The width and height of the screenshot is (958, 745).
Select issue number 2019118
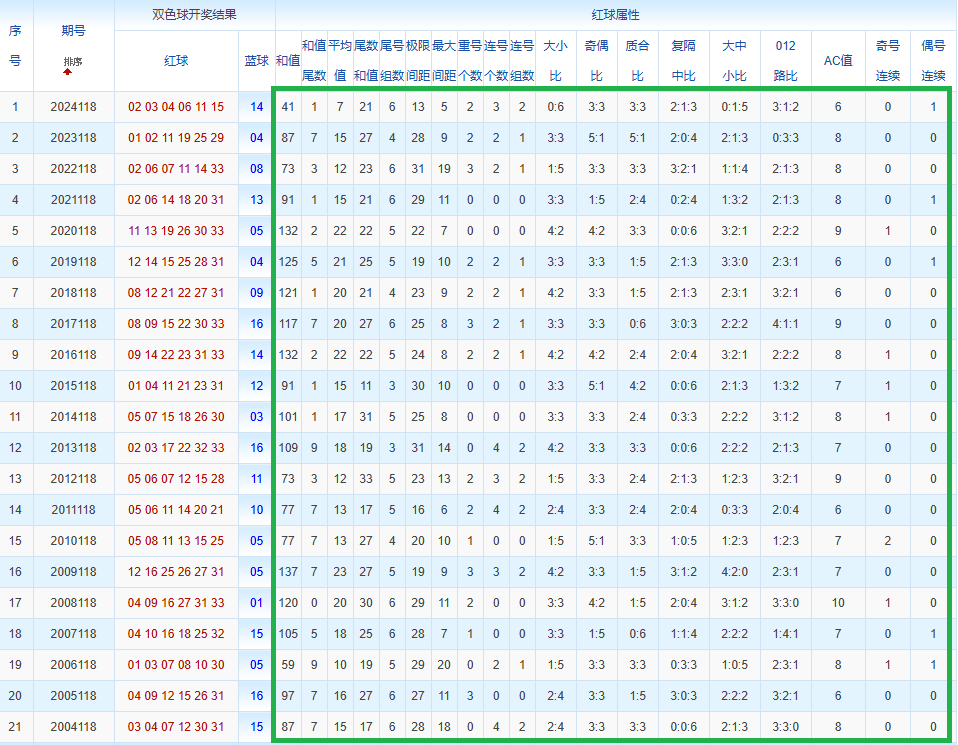point(73,262)
